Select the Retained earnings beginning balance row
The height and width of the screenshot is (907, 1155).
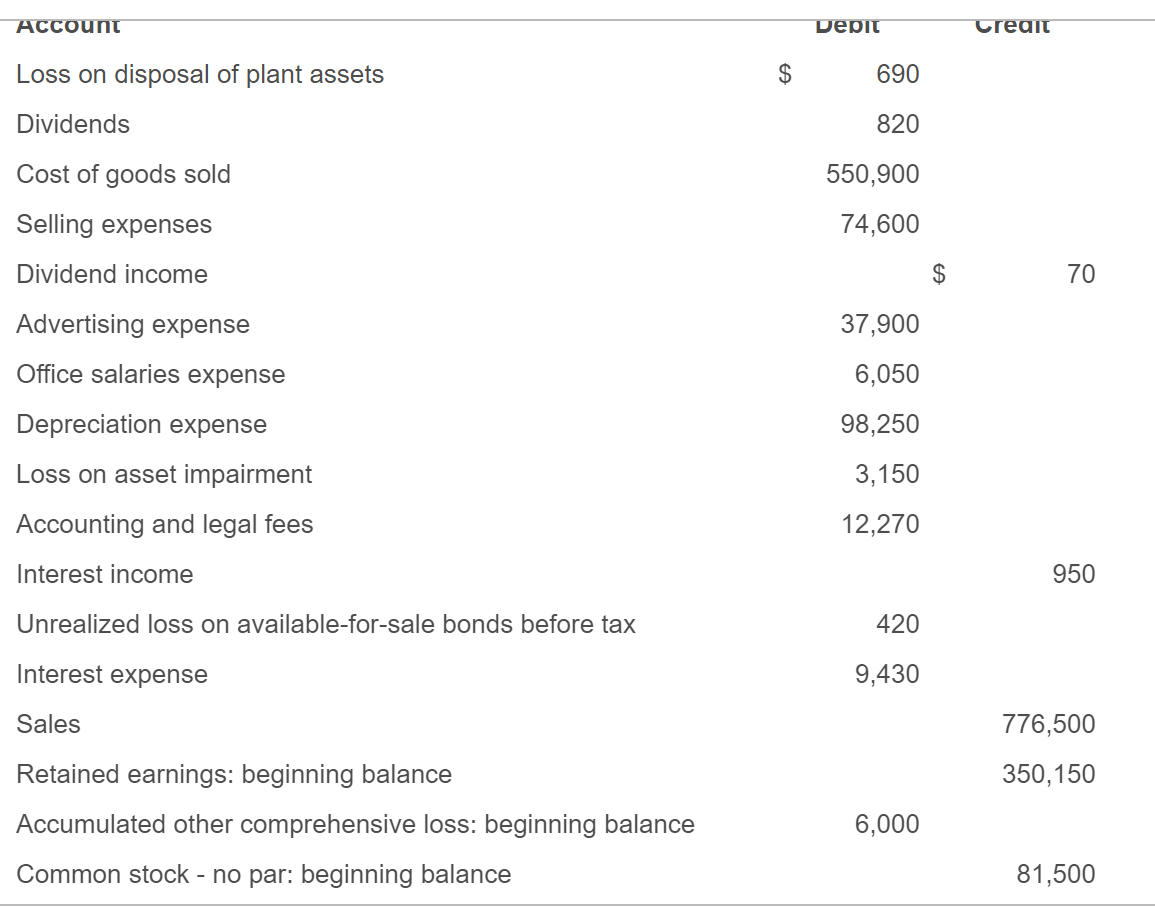[x=233, y=774]
